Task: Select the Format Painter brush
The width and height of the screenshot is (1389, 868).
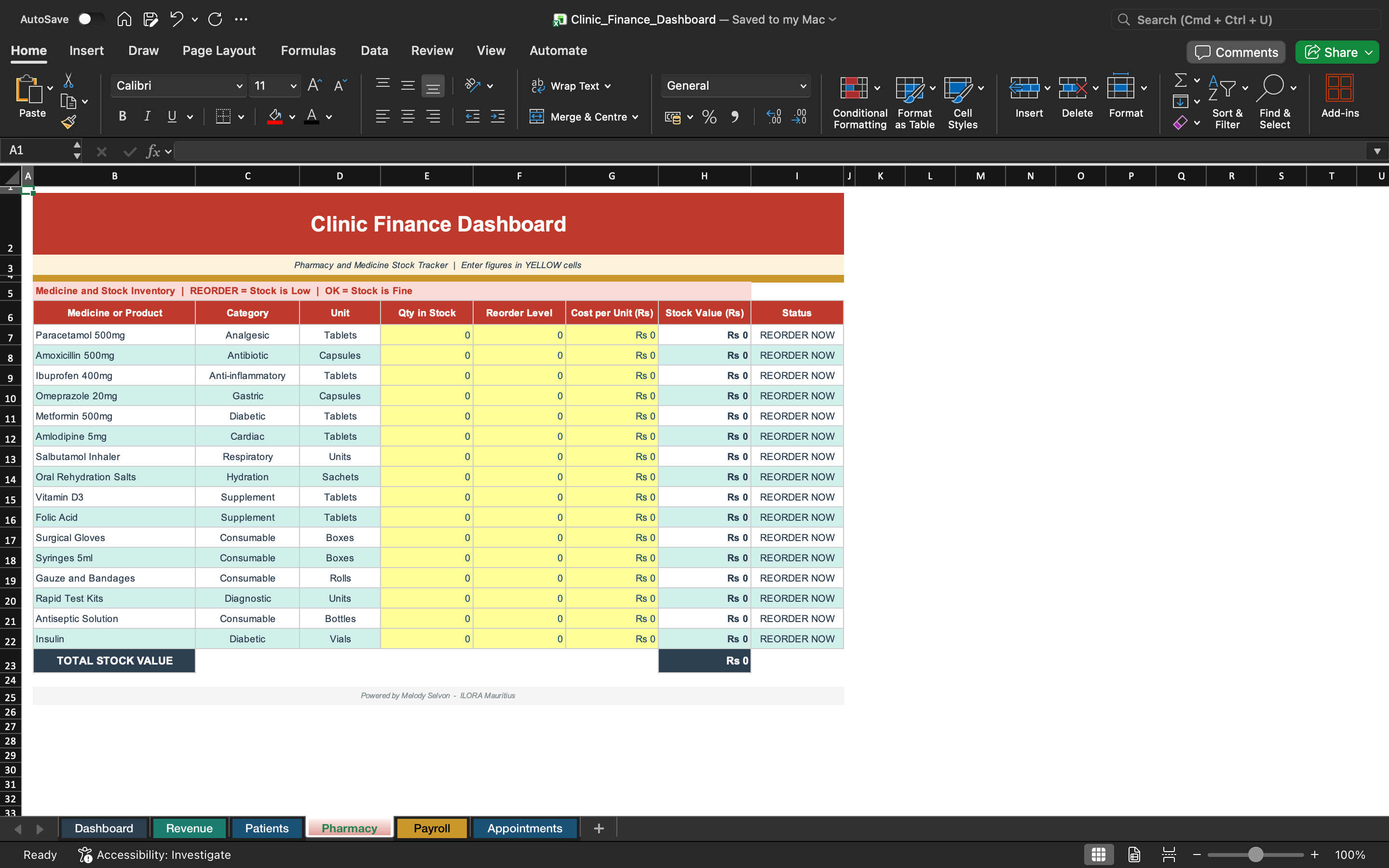Action: pyautogui.click(x=69, y=121)
